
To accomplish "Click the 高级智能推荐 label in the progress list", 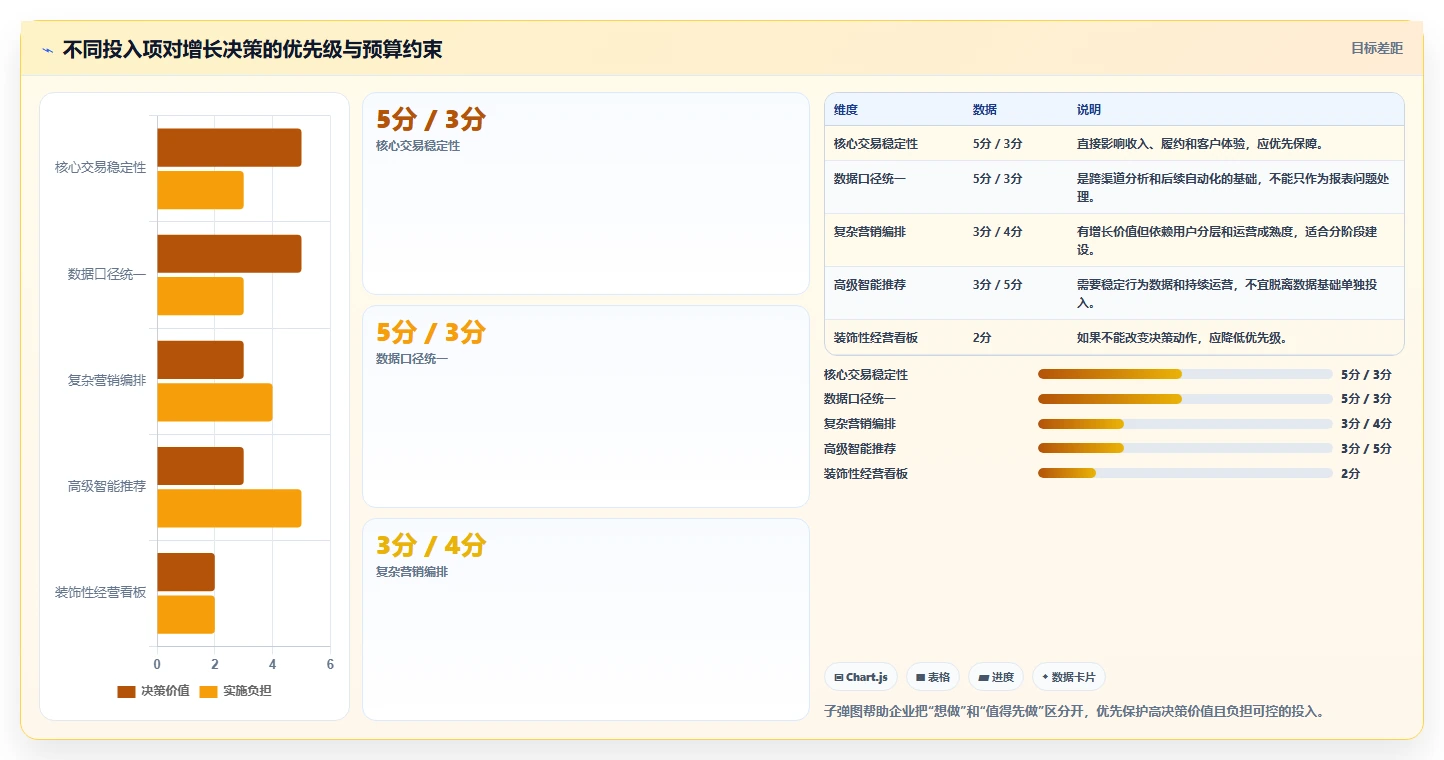I will coord(860,448).
